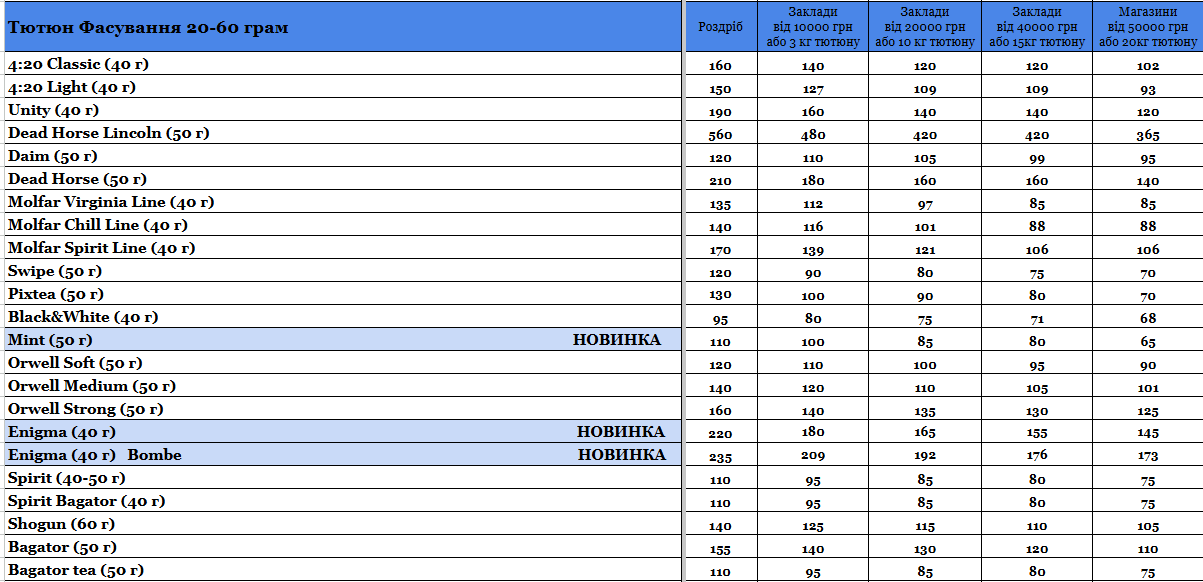
Task: Click the 'НОВИНКА' label in the Mint row
Action: click(x=617, y=340)
